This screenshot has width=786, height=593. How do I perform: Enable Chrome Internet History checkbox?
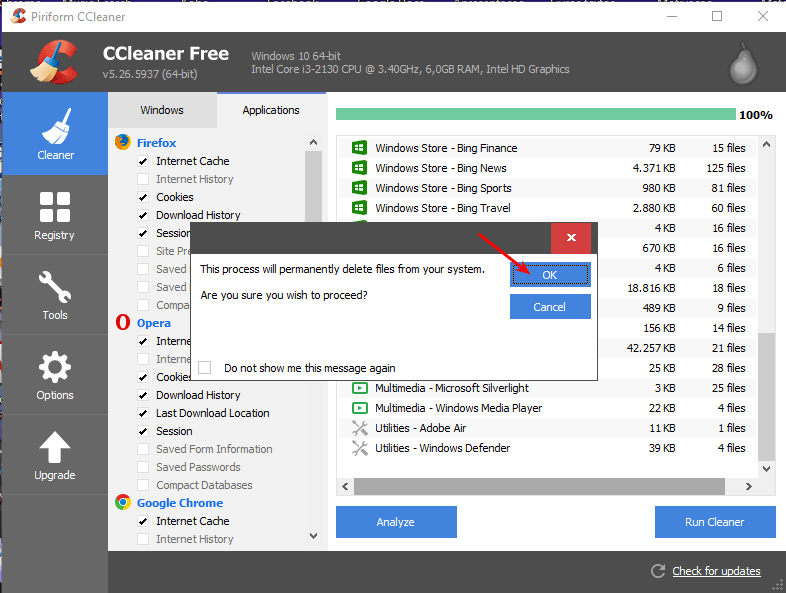click(x=143, y=539)
